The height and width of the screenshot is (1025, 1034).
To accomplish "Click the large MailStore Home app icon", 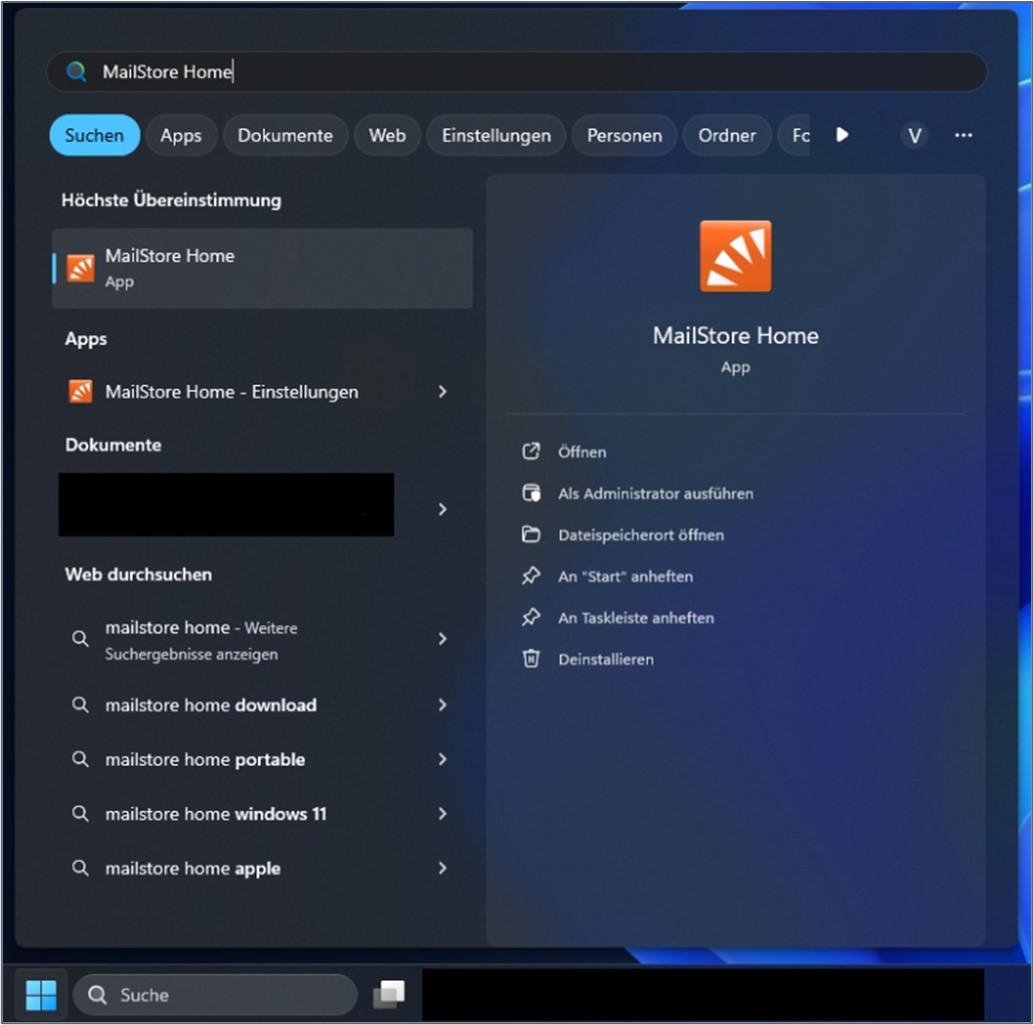I will click(735, 256).
